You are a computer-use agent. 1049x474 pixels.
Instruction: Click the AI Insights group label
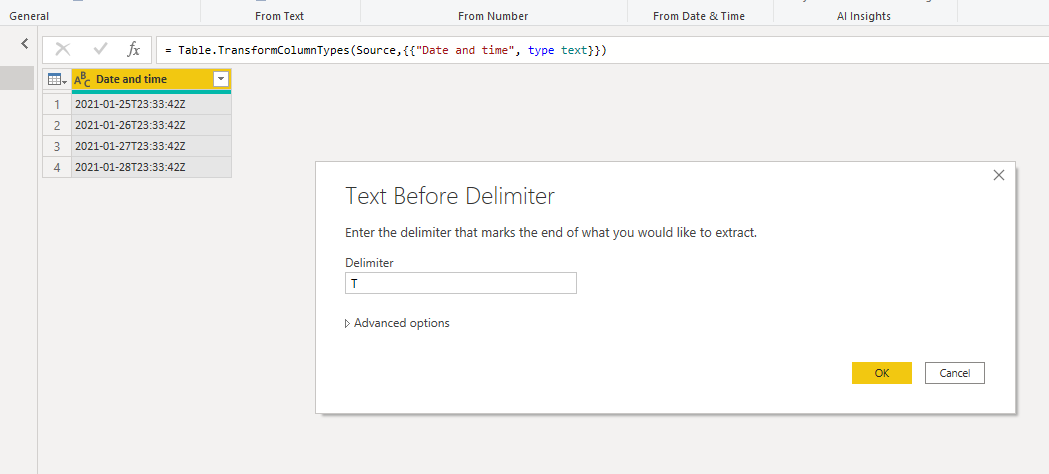(864, 16)
